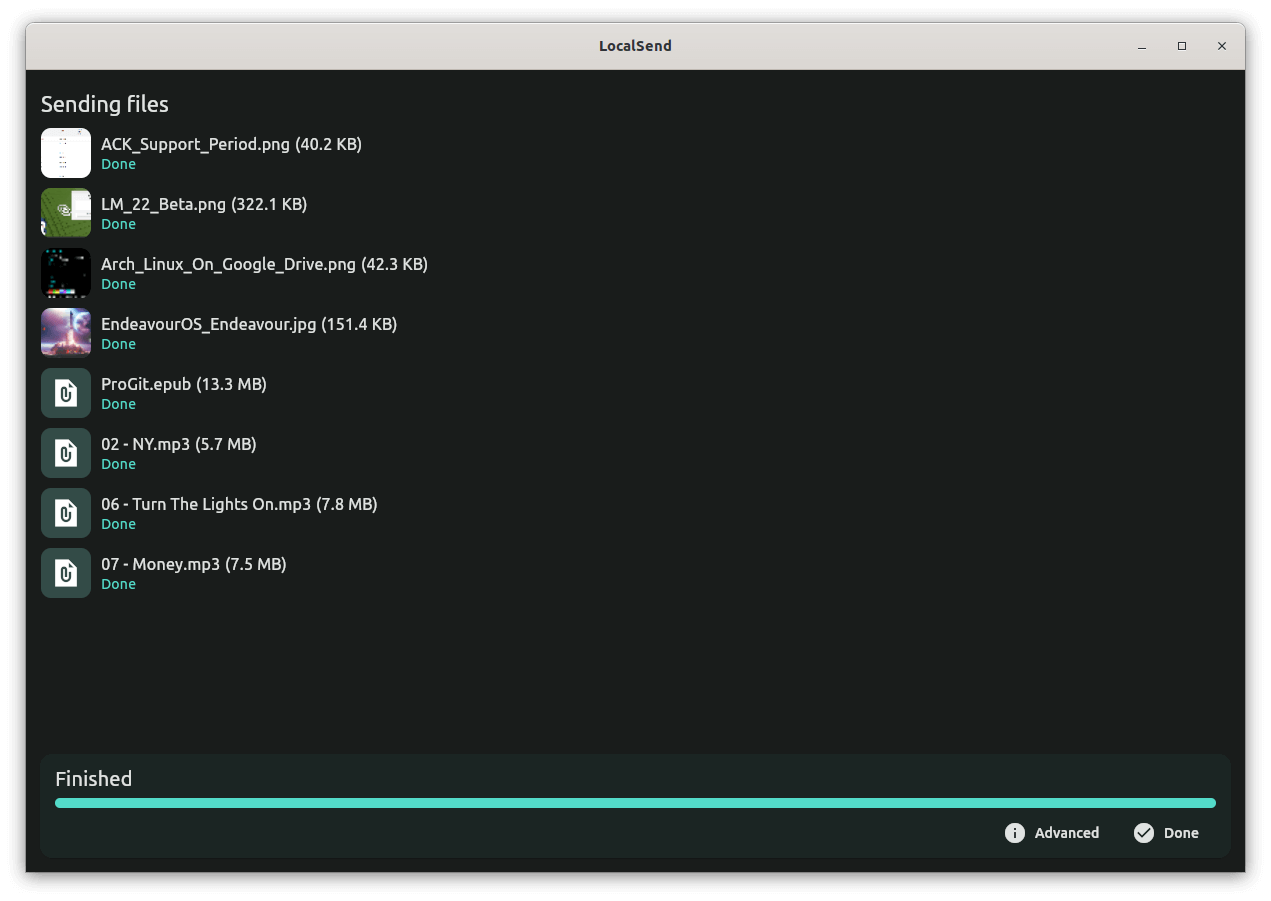This screenshot has height=901, width=1271.
Task: Select the EndeavourOS_Endeavour.jpg picture preview
Action: (65, 332)
